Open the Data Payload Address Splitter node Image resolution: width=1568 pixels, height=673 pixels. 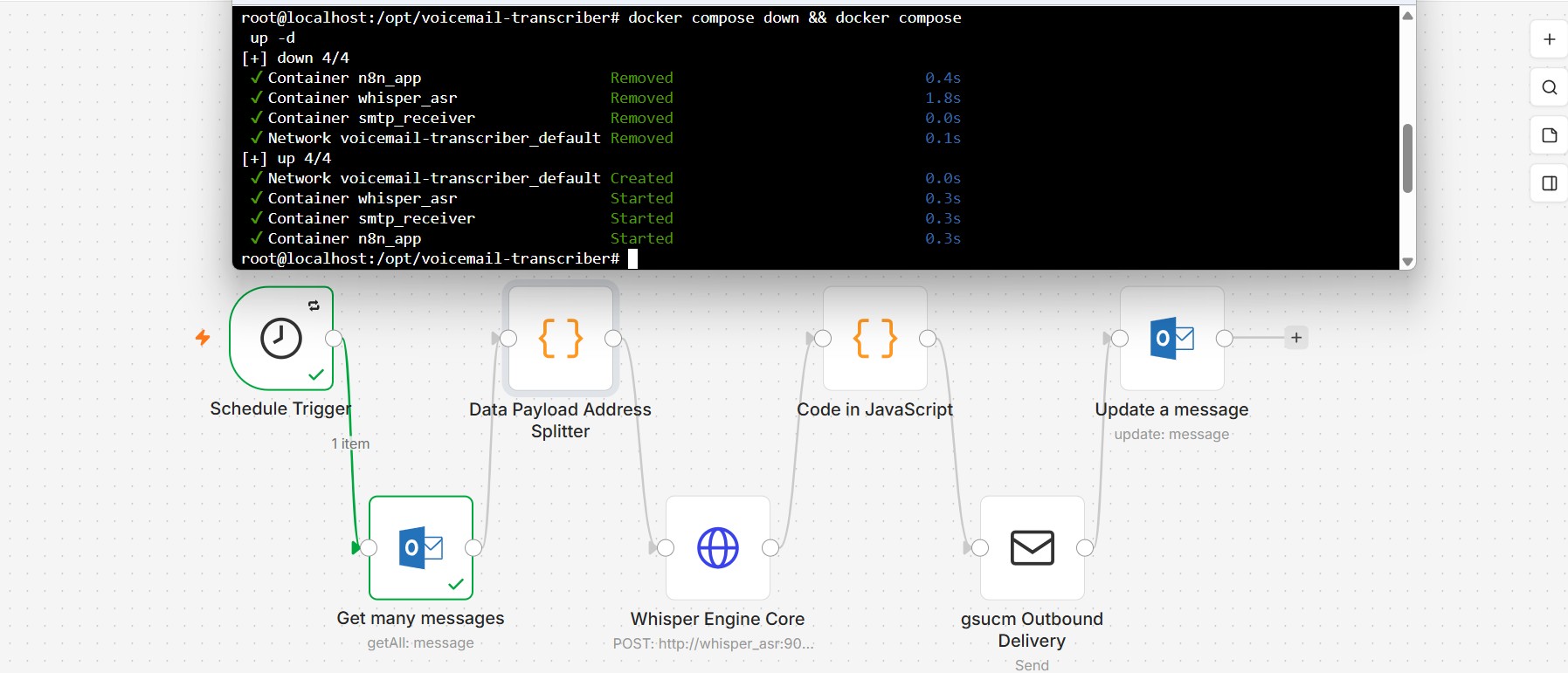(x=561, y=338)
